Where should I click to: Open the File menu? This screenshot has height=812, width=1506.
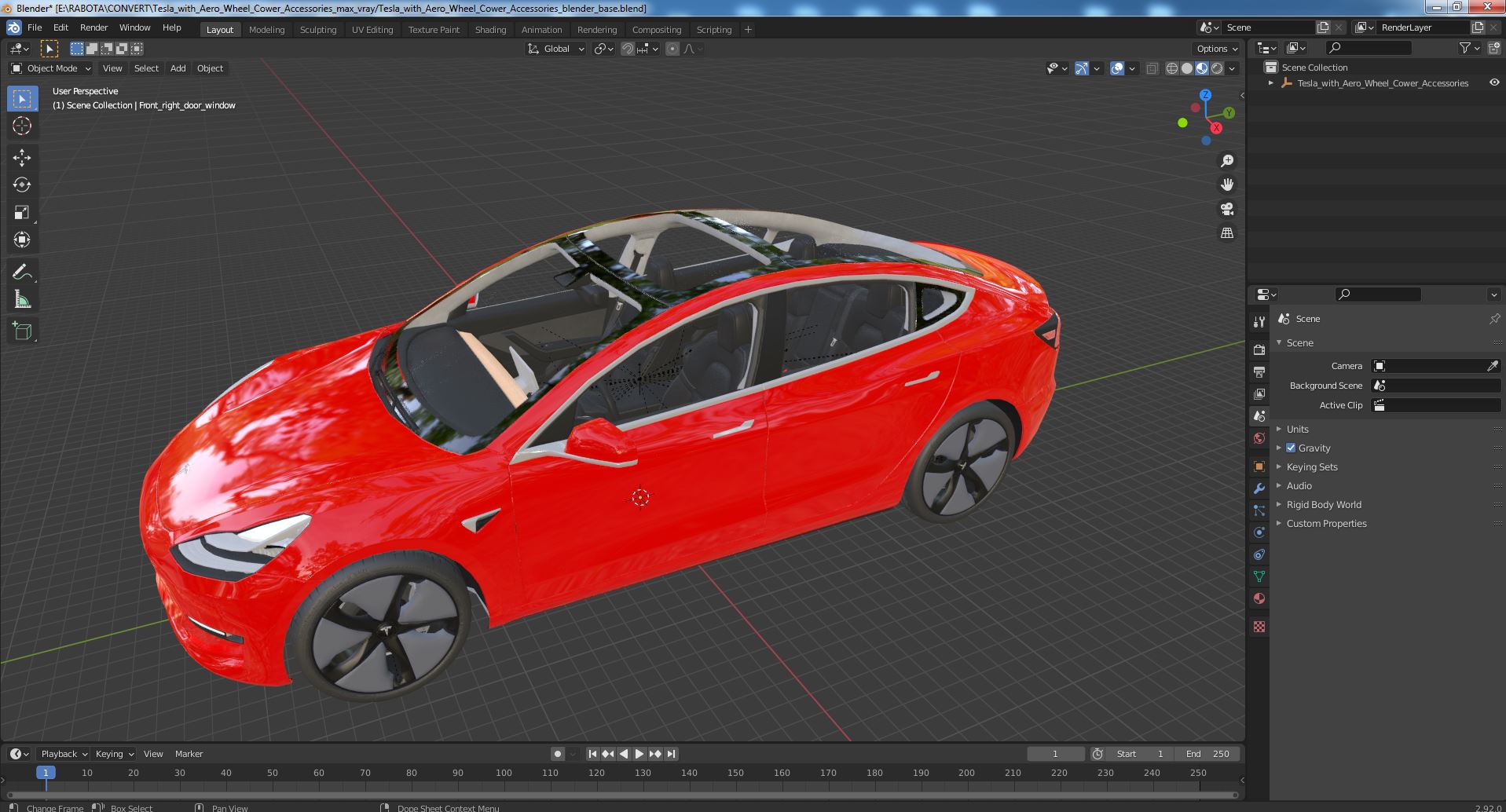(x=35, y=27)
